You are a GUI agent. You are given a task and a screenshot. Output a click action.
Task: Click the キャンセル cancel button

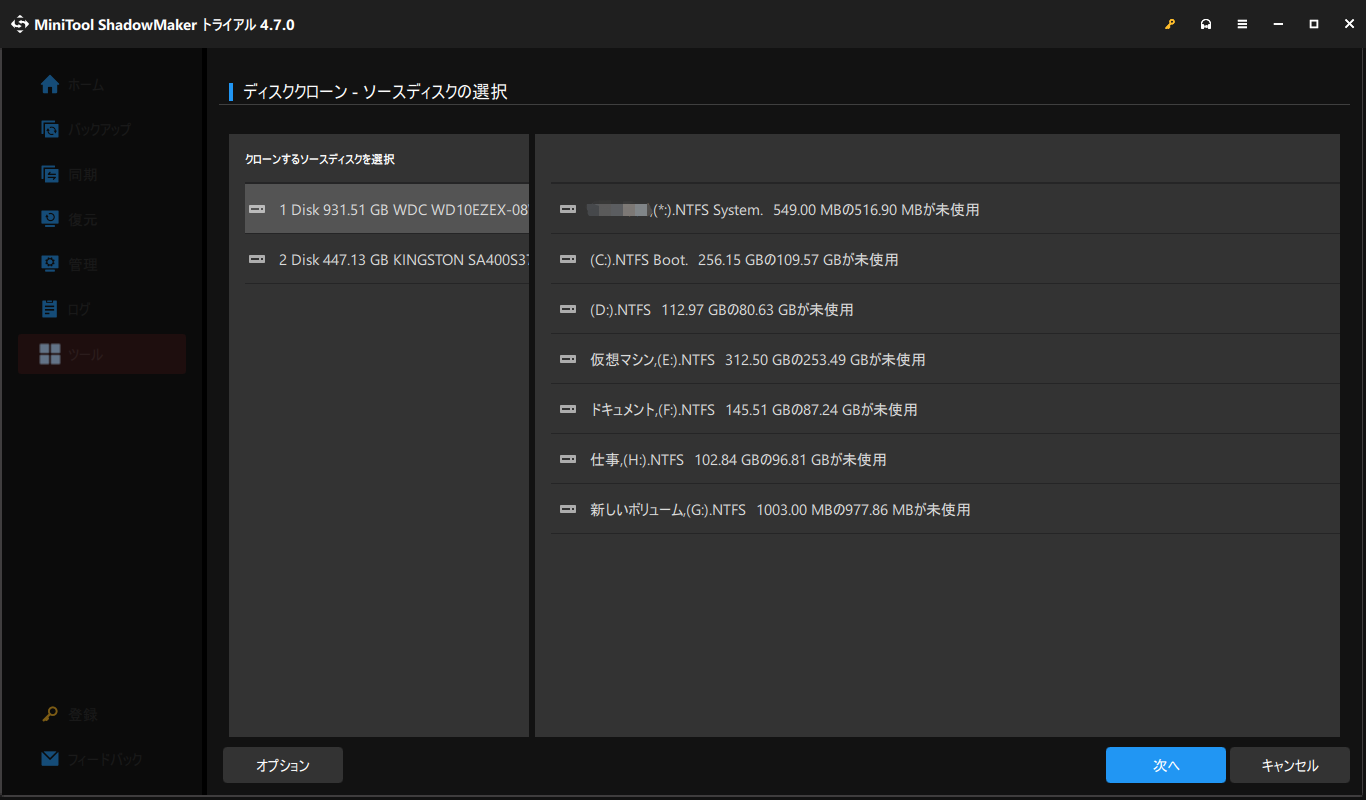pyautogui.click(x=1290, y=765)
